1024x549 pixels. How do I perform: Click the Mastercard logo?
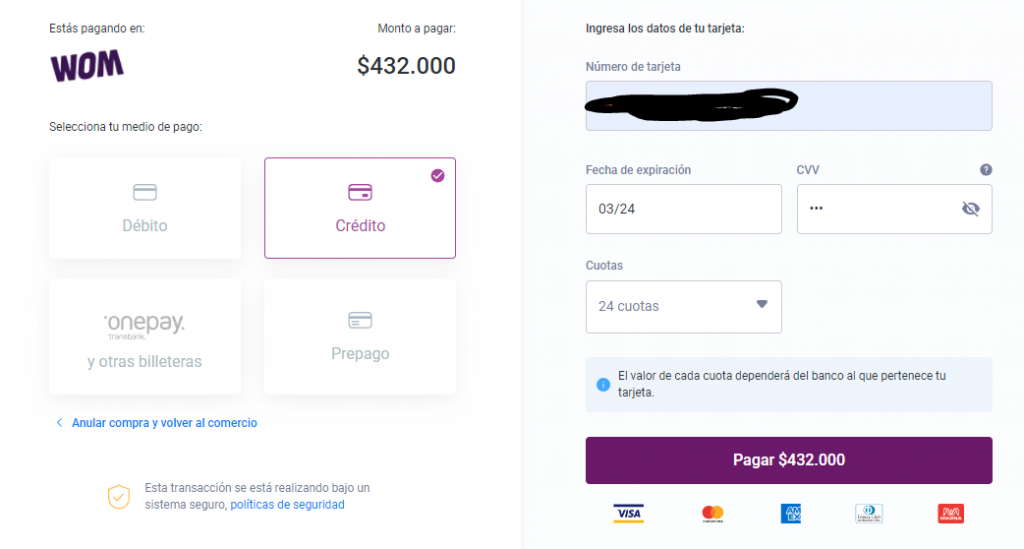tap(712, 514)
